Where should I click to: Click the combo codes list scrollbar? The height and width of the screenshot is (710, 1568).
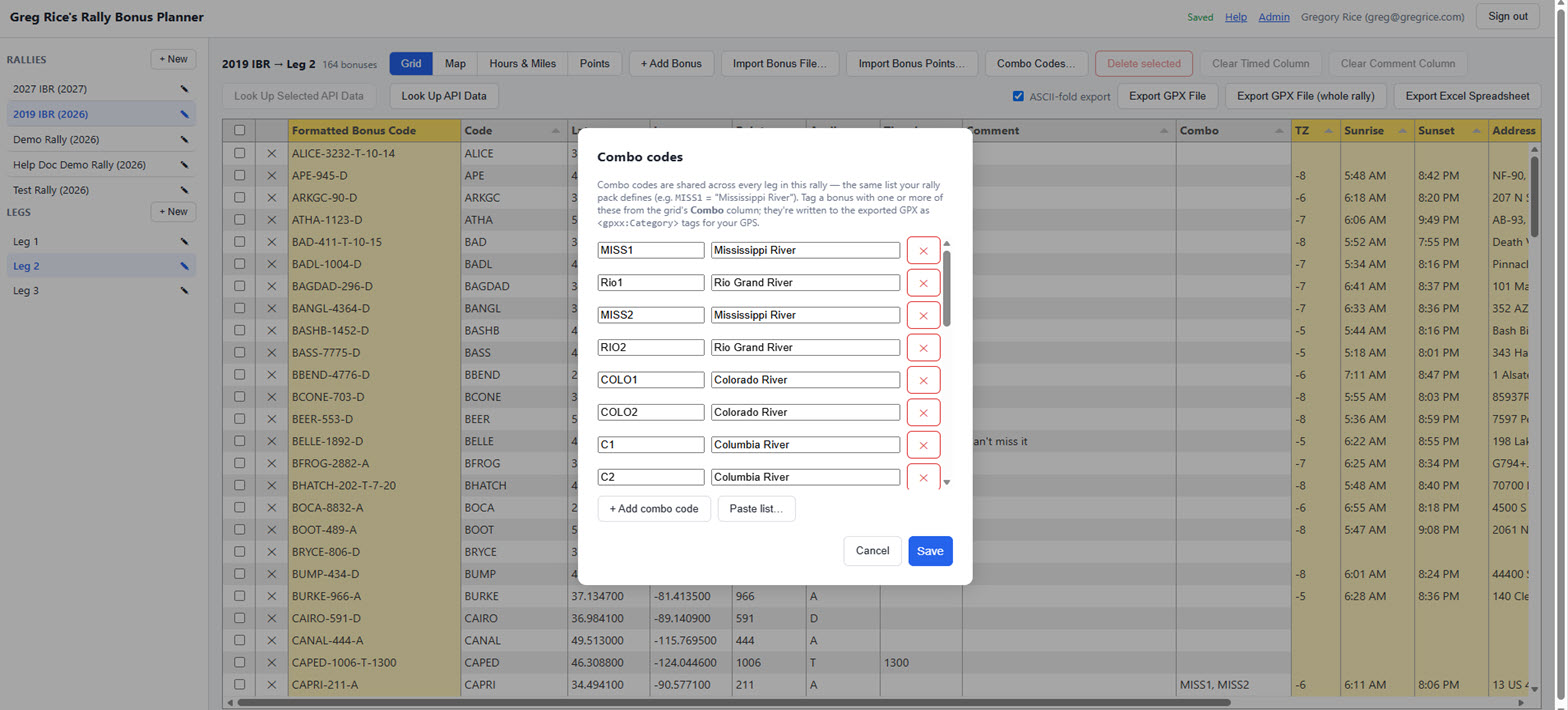coord(947,287)
